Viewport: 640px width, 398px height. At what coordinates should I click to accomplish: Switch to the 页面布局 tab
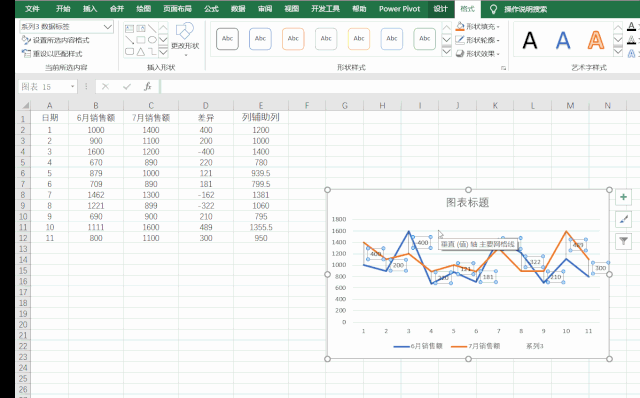tap(177, 9)
